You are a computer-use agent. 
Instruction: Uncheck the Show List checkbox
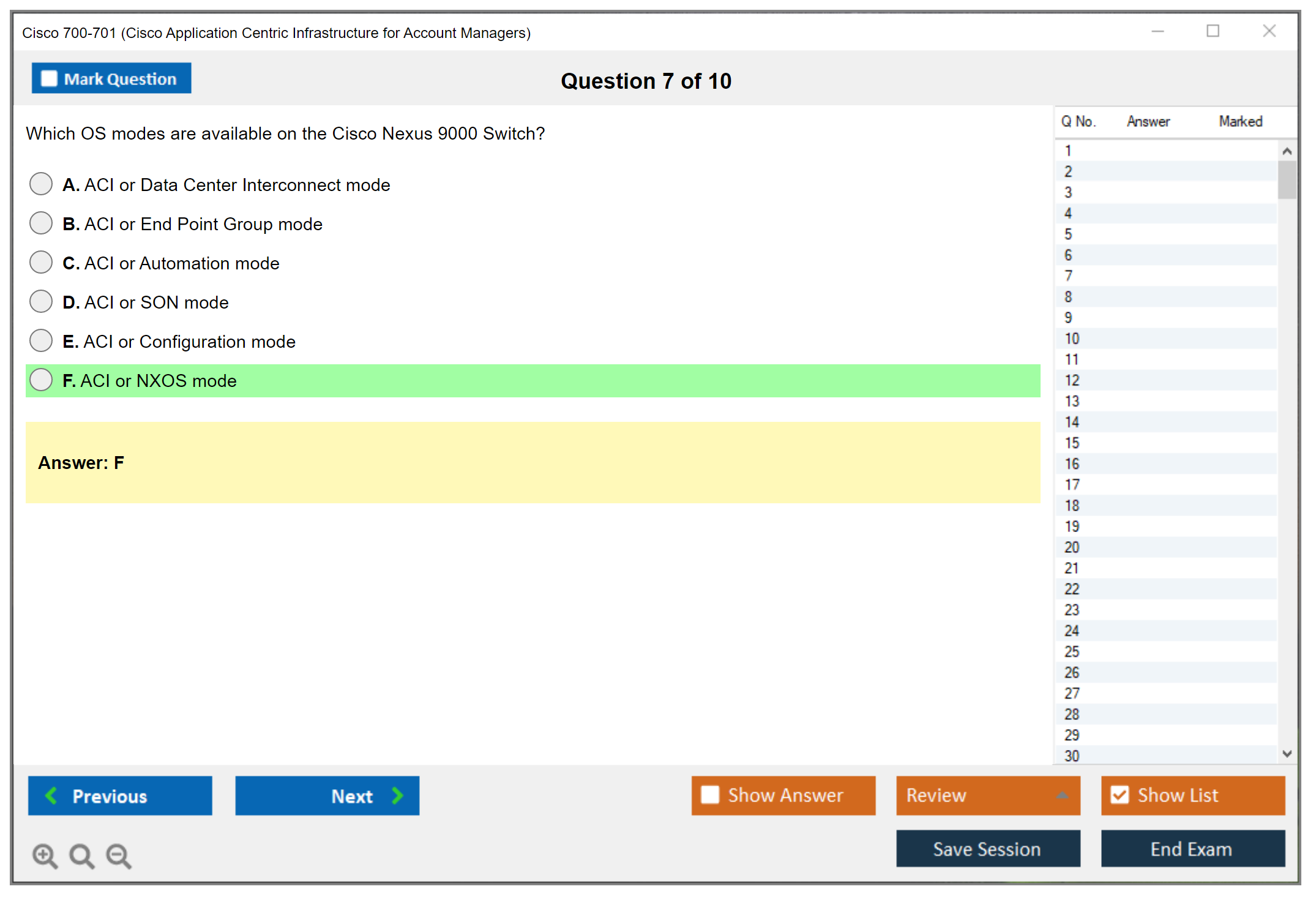click(x=1120, y=795)
